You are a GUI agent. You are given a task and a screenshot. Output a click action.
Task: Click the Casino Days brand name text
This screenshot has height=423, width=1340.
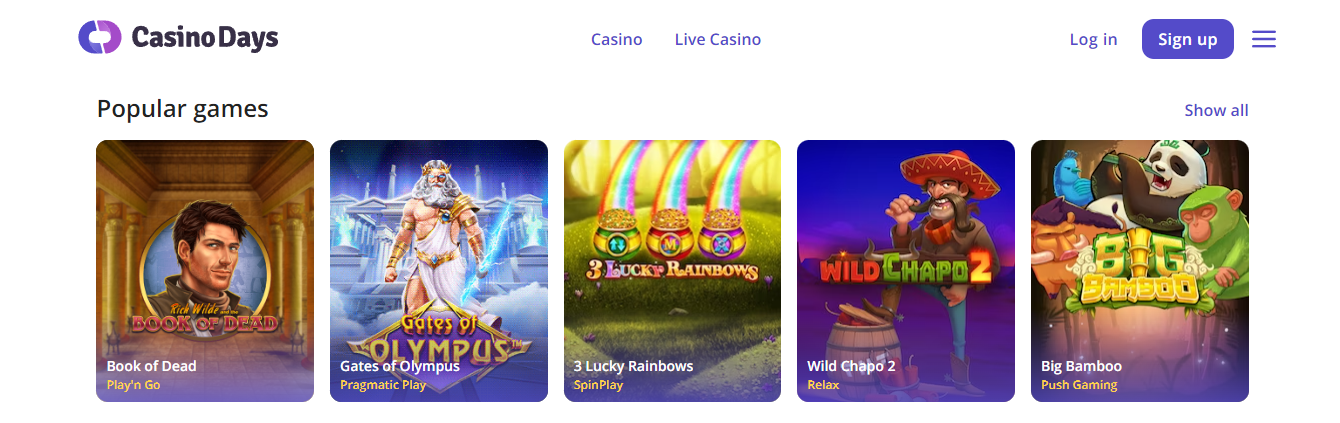(205, 39)
